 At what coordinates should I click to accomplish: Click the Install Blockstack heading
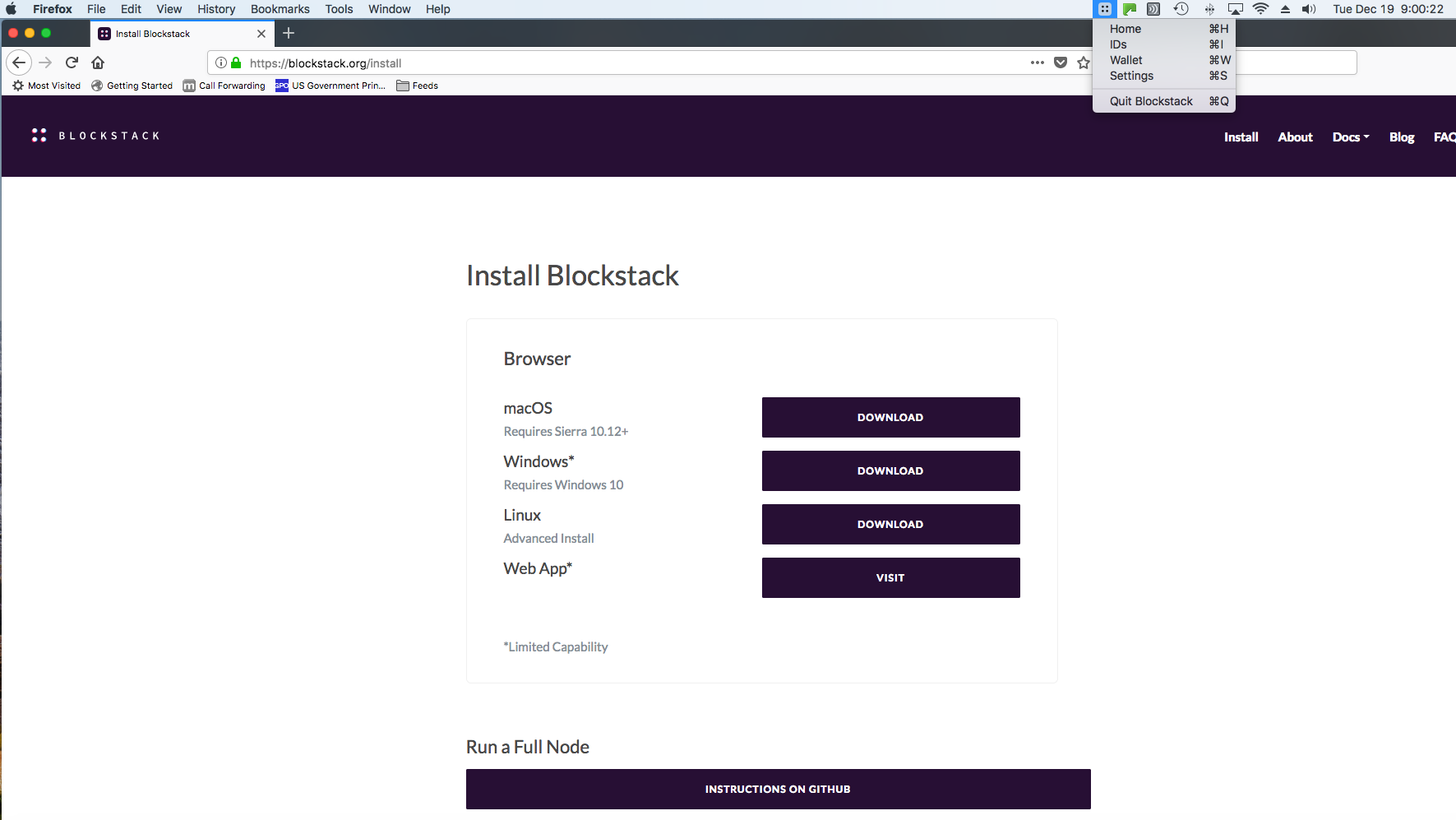coord(572,276)
